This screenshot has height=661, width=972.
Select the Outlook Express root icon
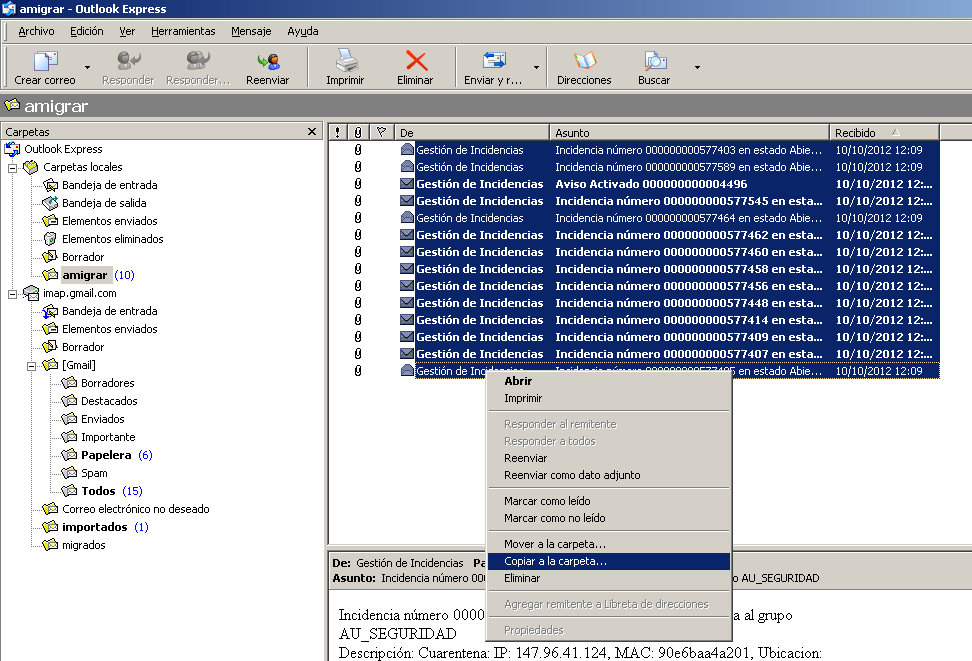tap(12, 149)
